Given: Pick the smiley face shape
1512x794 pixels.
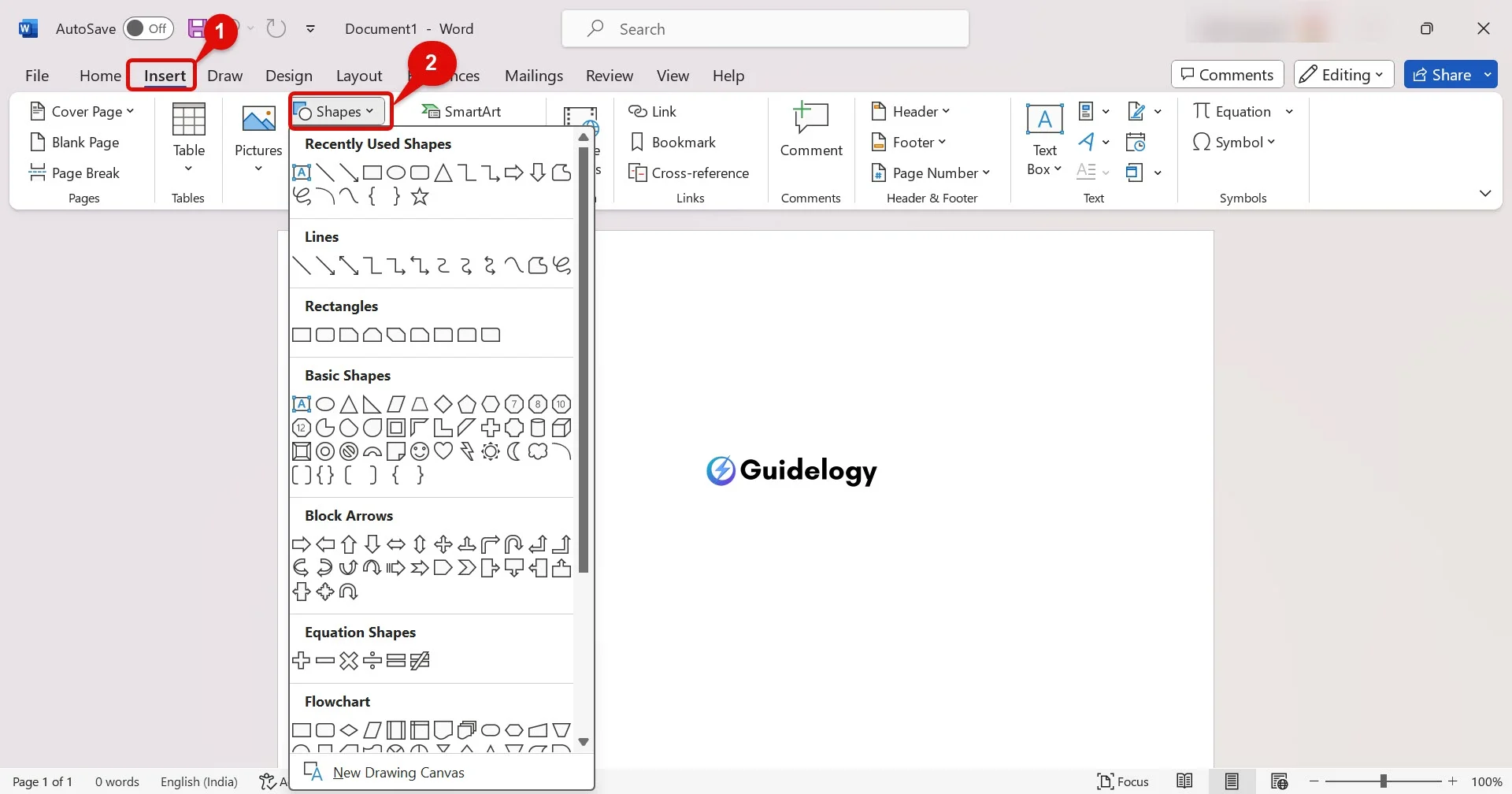Looking at the screenshot, I should point(420,451).
